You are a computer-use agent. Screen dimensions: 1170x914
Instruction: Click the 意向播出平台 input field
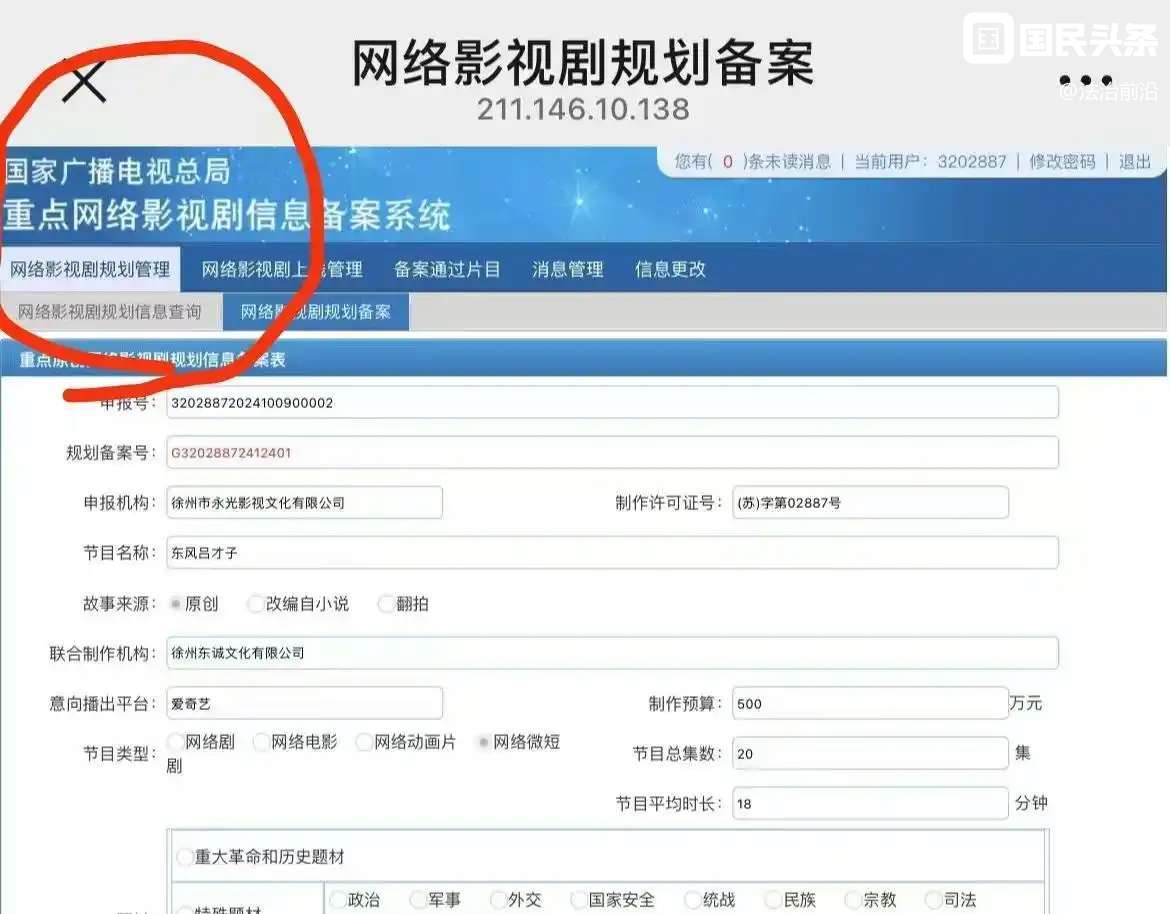(x=304, y=703)
